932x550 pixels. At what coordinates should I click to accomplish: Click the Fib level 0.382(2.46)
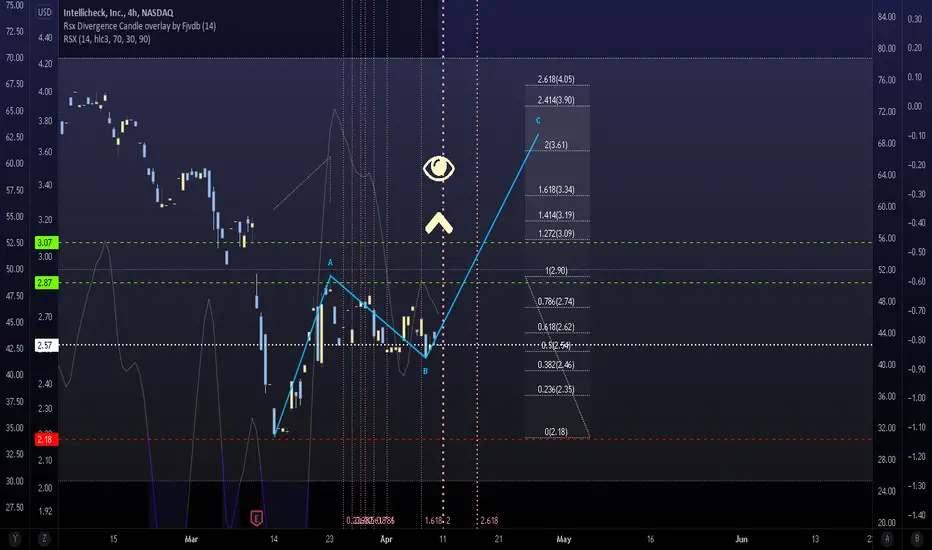point(556,364)
